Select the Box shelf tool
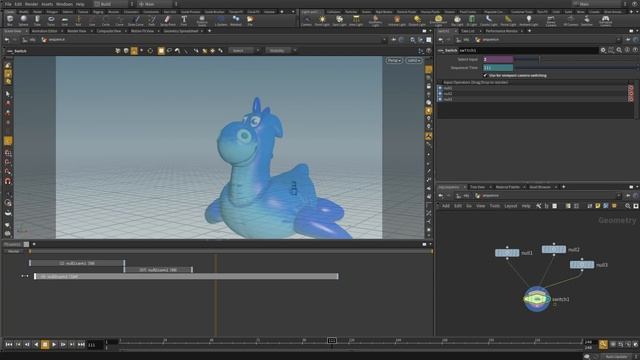 pyautogui.click(x=10, y=20)
